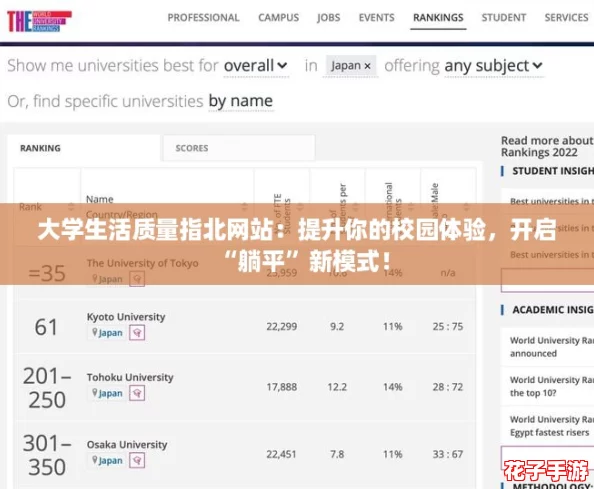Sort by Name column arrows
The width and height of the screenshot is (594, 489).
pyautogui.click(x=245, y=207)
